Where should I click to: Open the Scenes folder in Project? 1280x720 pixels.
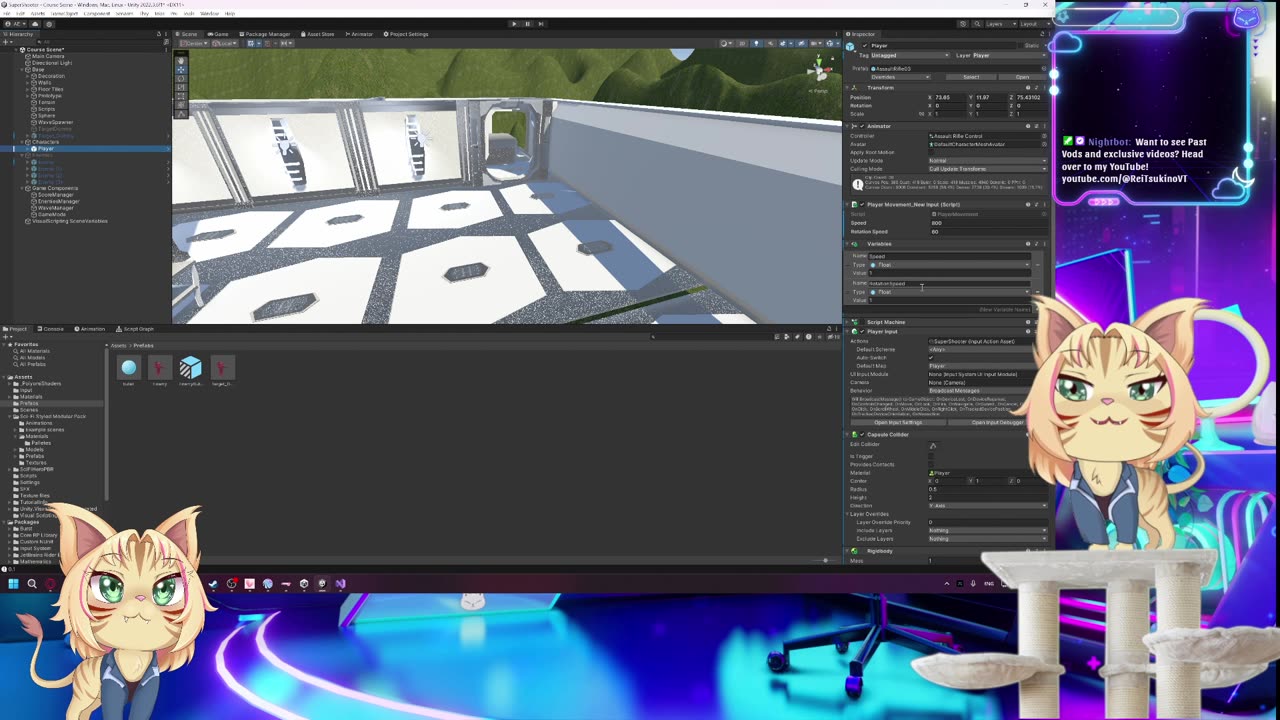coord(30,410)
